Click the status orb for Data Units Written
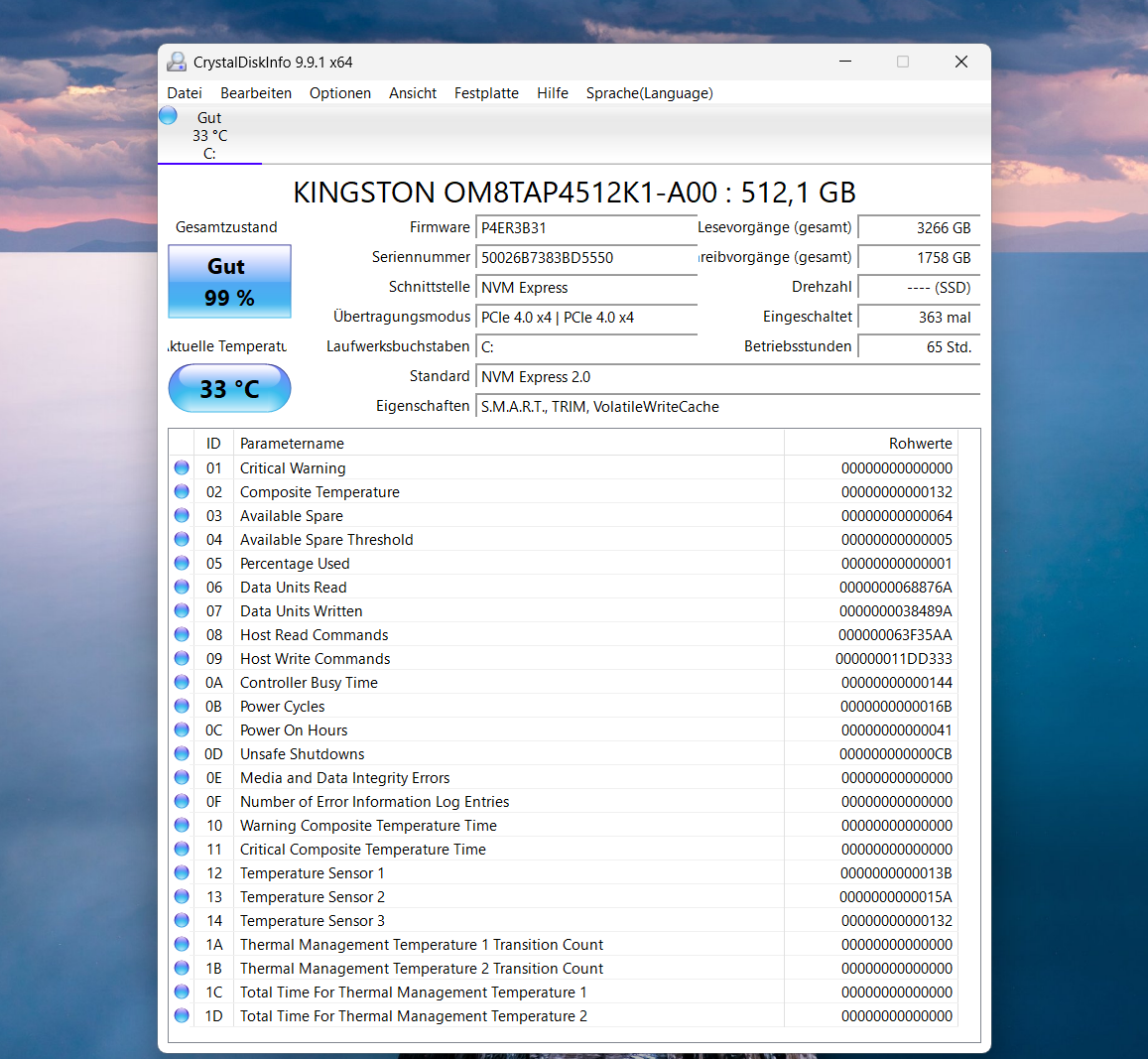 pos(182,610)
